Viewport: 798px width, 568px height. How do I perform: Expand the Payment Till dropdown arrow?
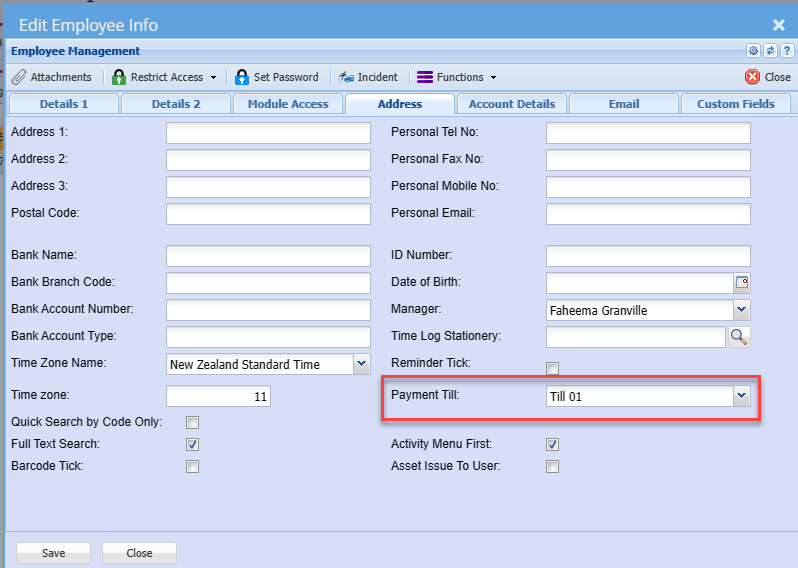pos(742,396)
